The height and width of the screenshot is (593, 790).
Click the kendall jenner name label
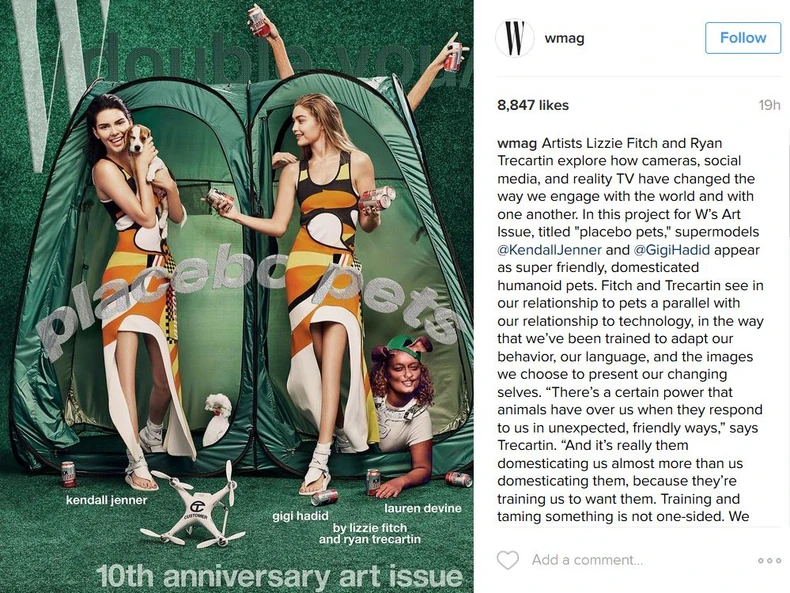tap(107, 500)
